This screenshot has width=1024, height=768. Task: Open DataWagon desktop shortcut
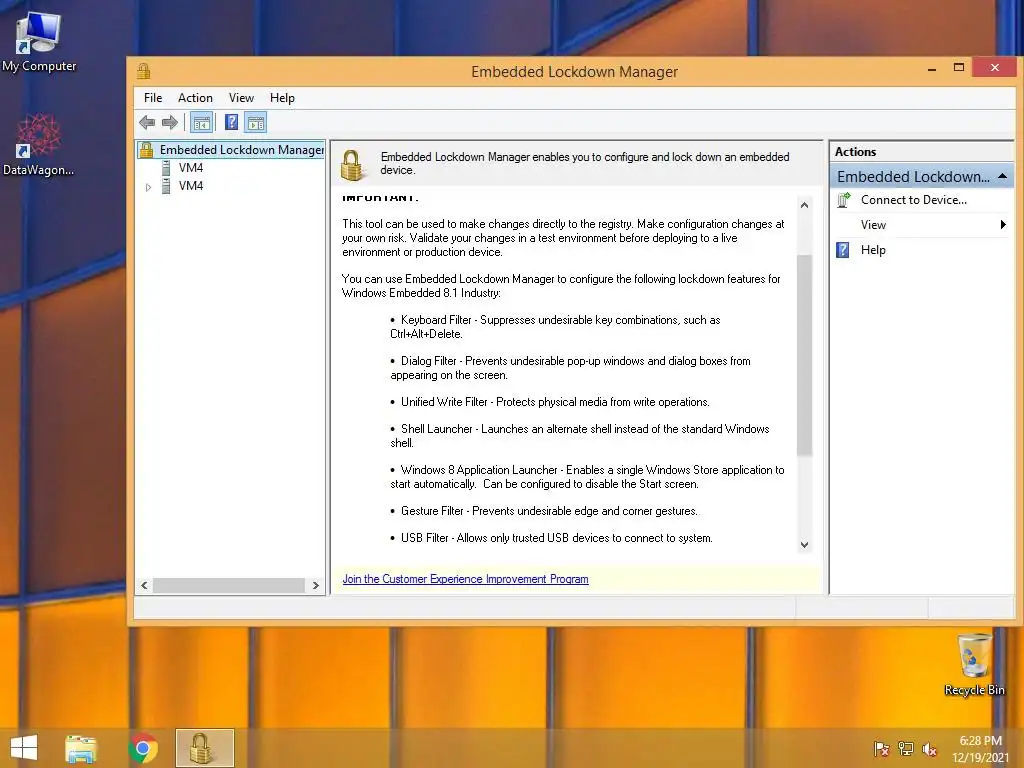point(38,145)
